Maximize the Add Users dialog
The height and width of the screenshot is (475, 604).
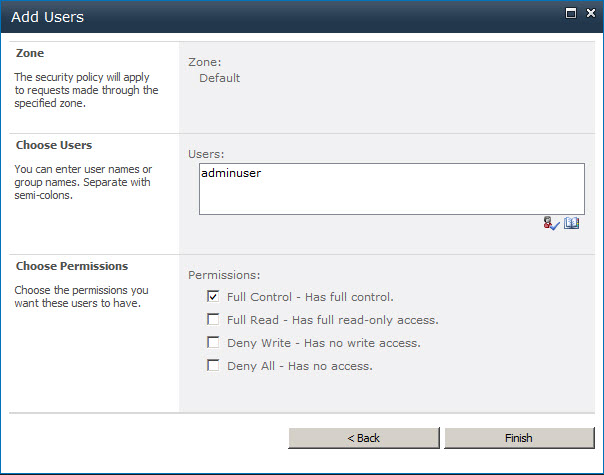tap(570, 15)
